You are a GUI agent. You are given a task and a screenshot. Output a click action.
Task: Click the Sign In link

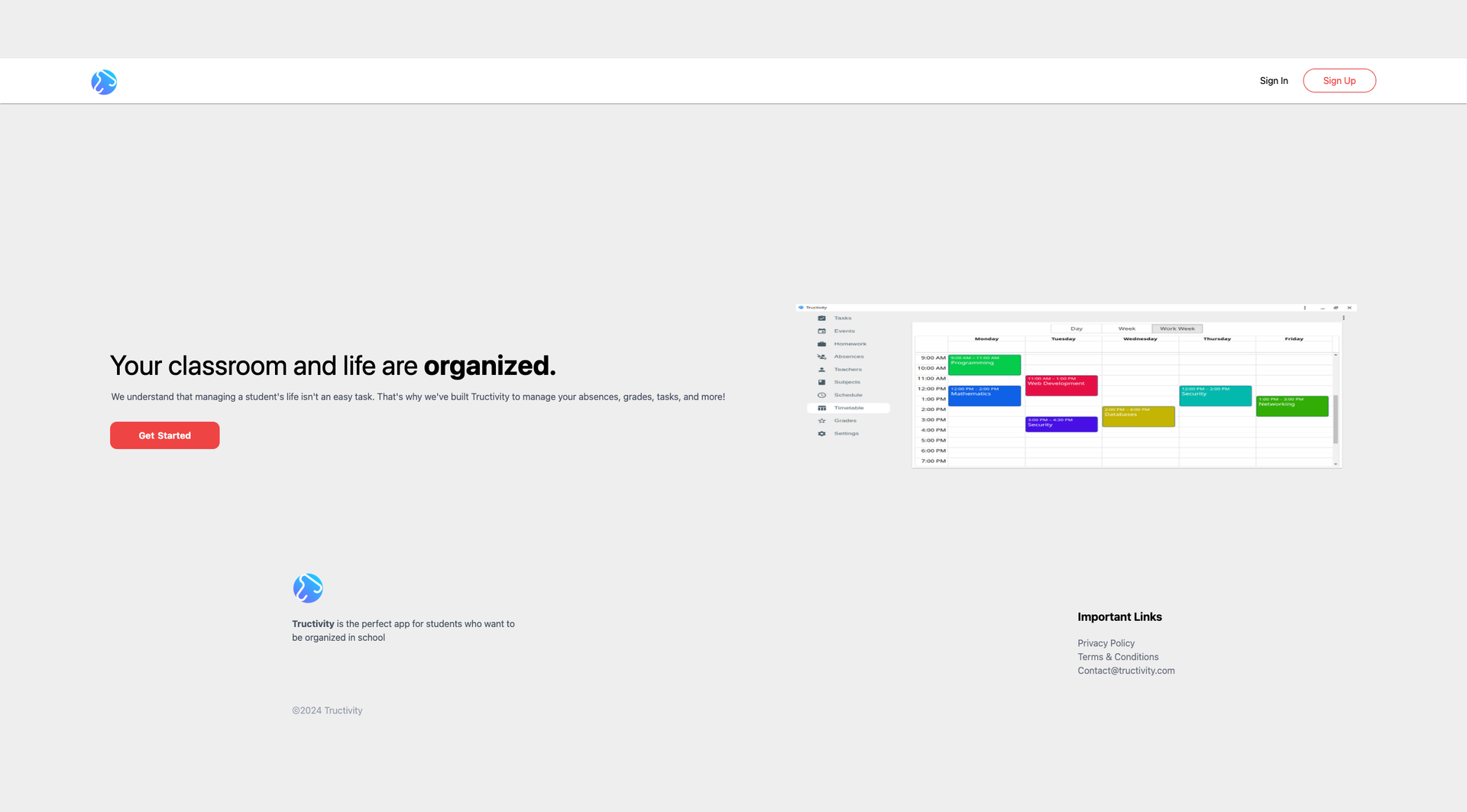1274,80
